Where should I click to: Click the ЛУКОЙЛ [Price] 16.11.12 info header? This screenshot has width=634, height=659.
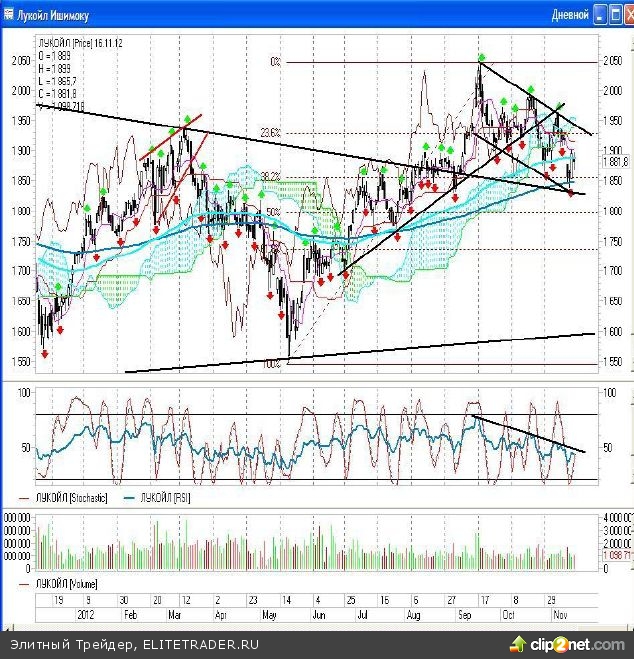[80, 45]
